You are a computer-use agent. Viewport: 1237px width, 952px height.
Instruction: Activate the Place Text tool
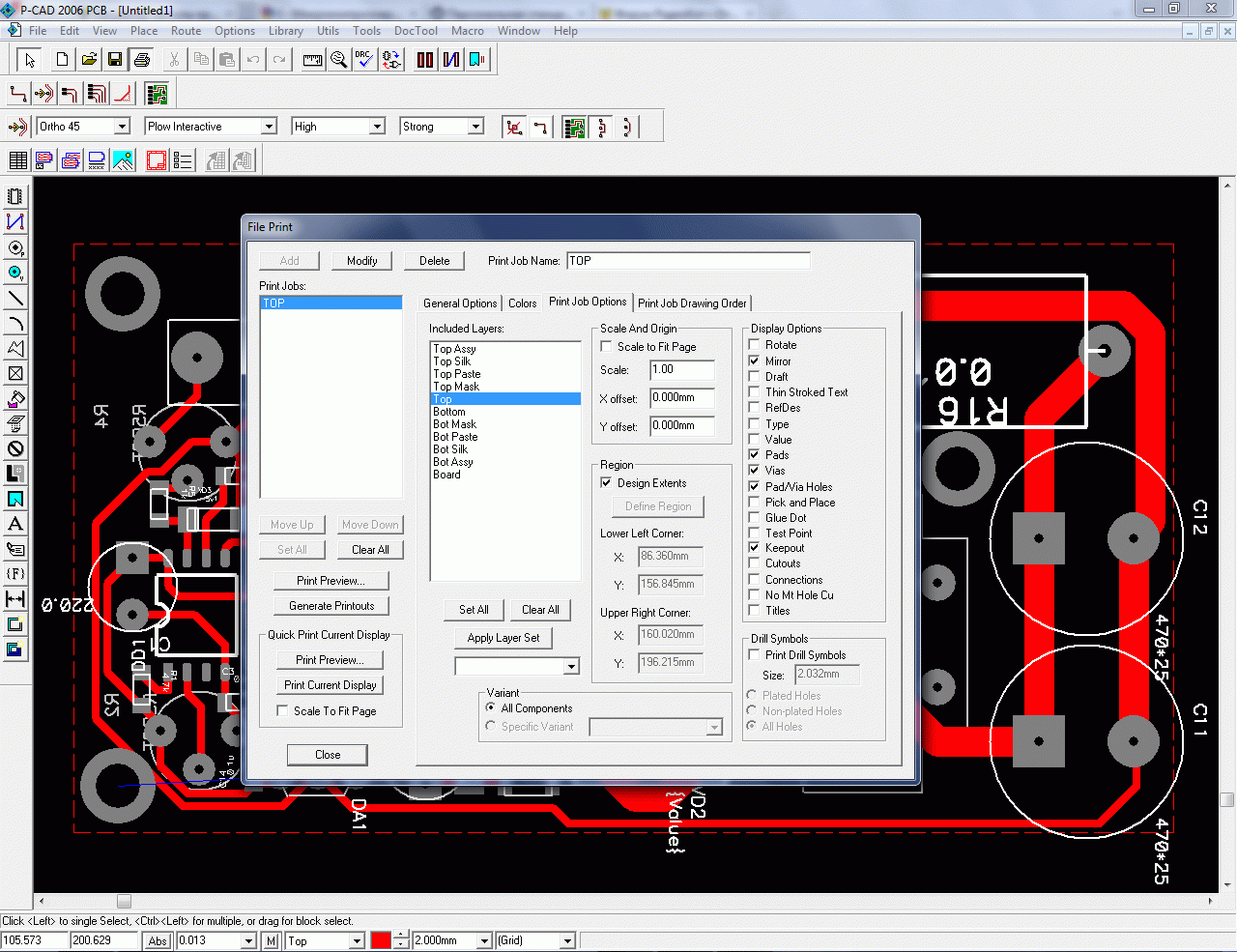pyautogui.click(x=15, y=524)
